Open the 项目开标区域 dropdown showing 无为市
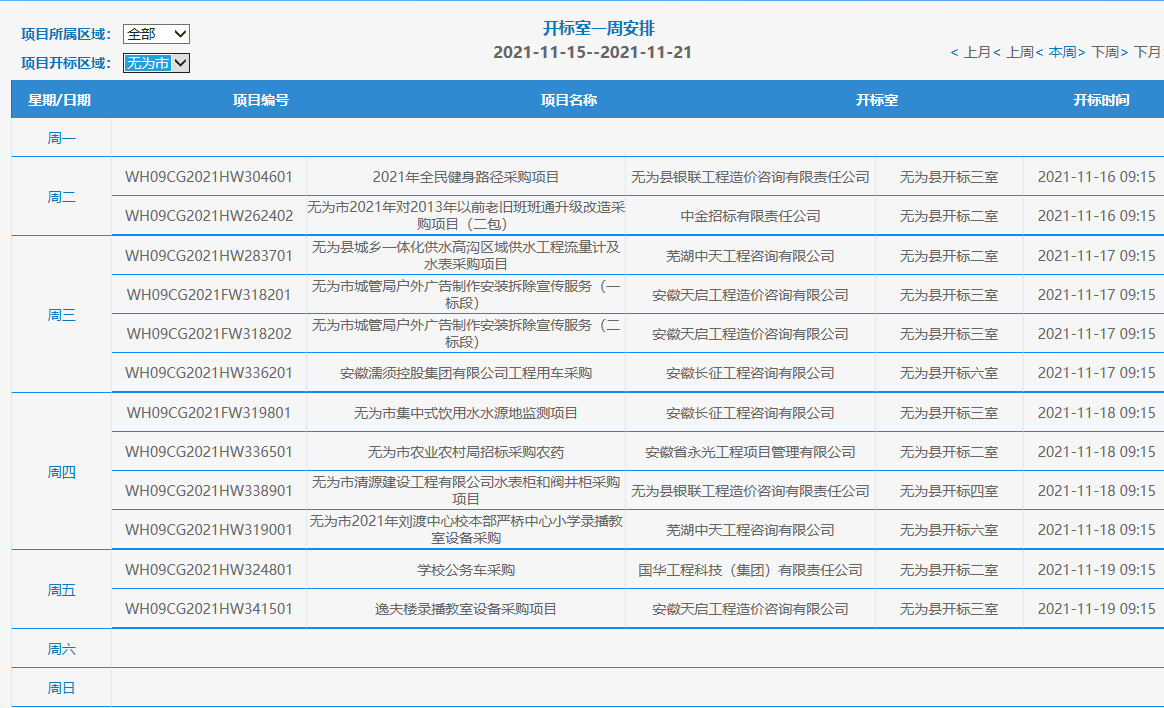1164x708 pixels. click(156, 63)
